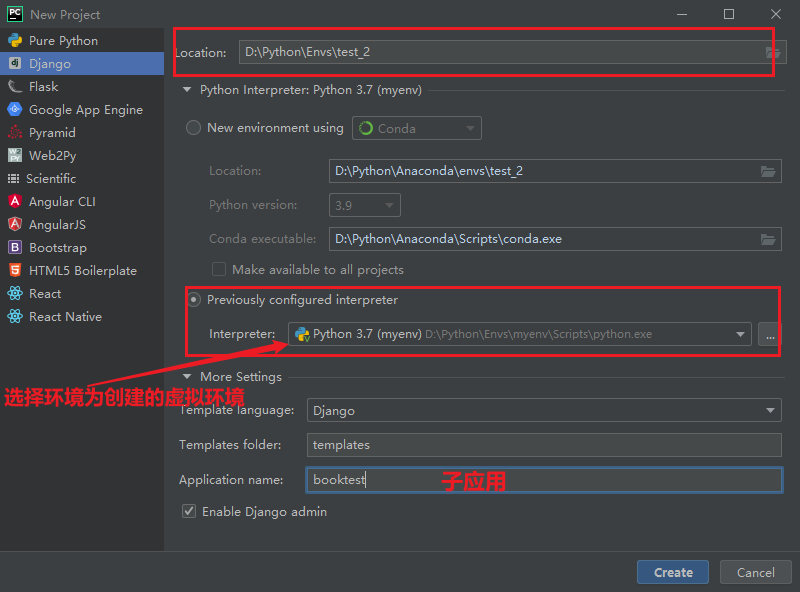The height and width of the screenshot is (592, 800).
Task: Click the Pure Python project icon
Action: [x=15, y=40]
